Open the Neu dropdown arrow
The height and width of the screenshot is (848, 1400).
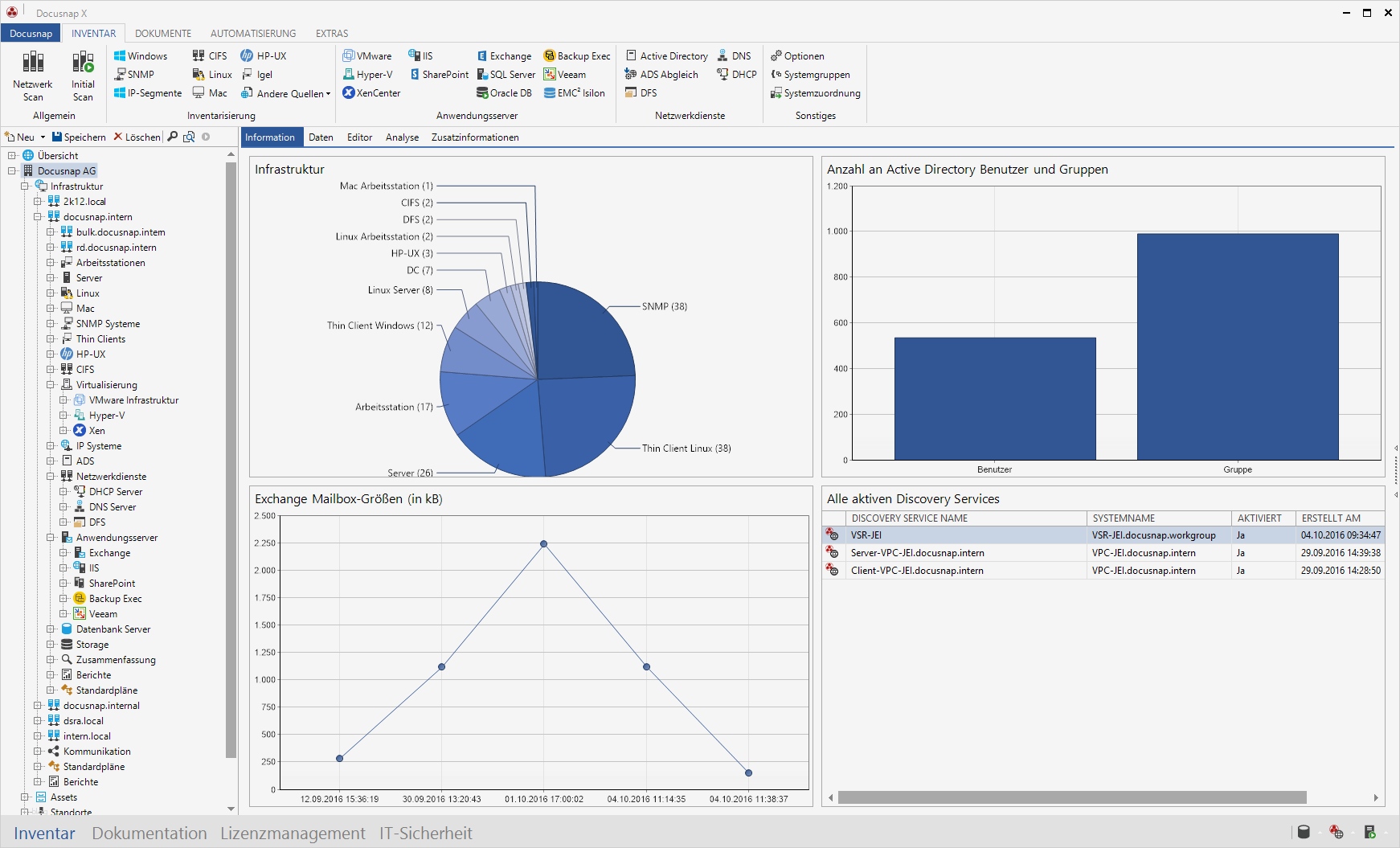pos(43,137)
